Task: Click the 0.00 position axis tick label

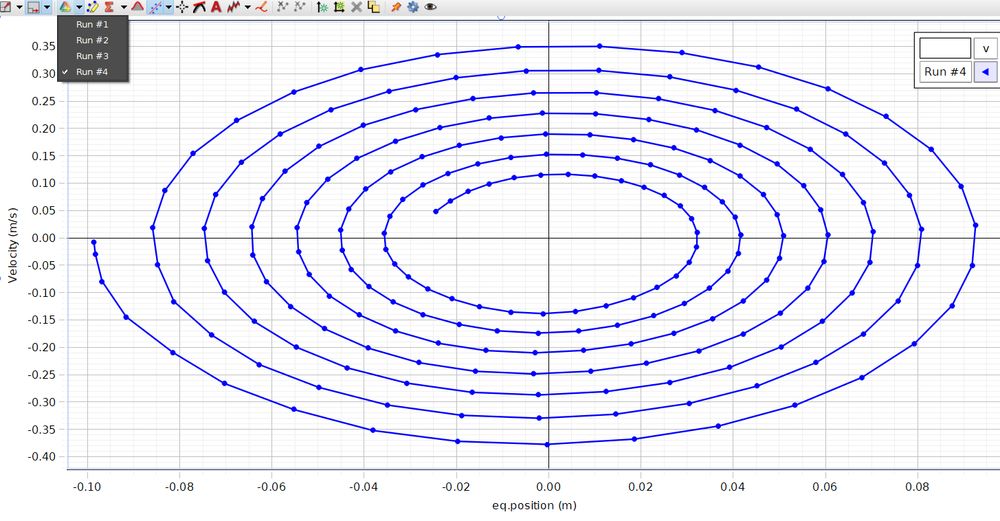Action: (x=548, y=487)
